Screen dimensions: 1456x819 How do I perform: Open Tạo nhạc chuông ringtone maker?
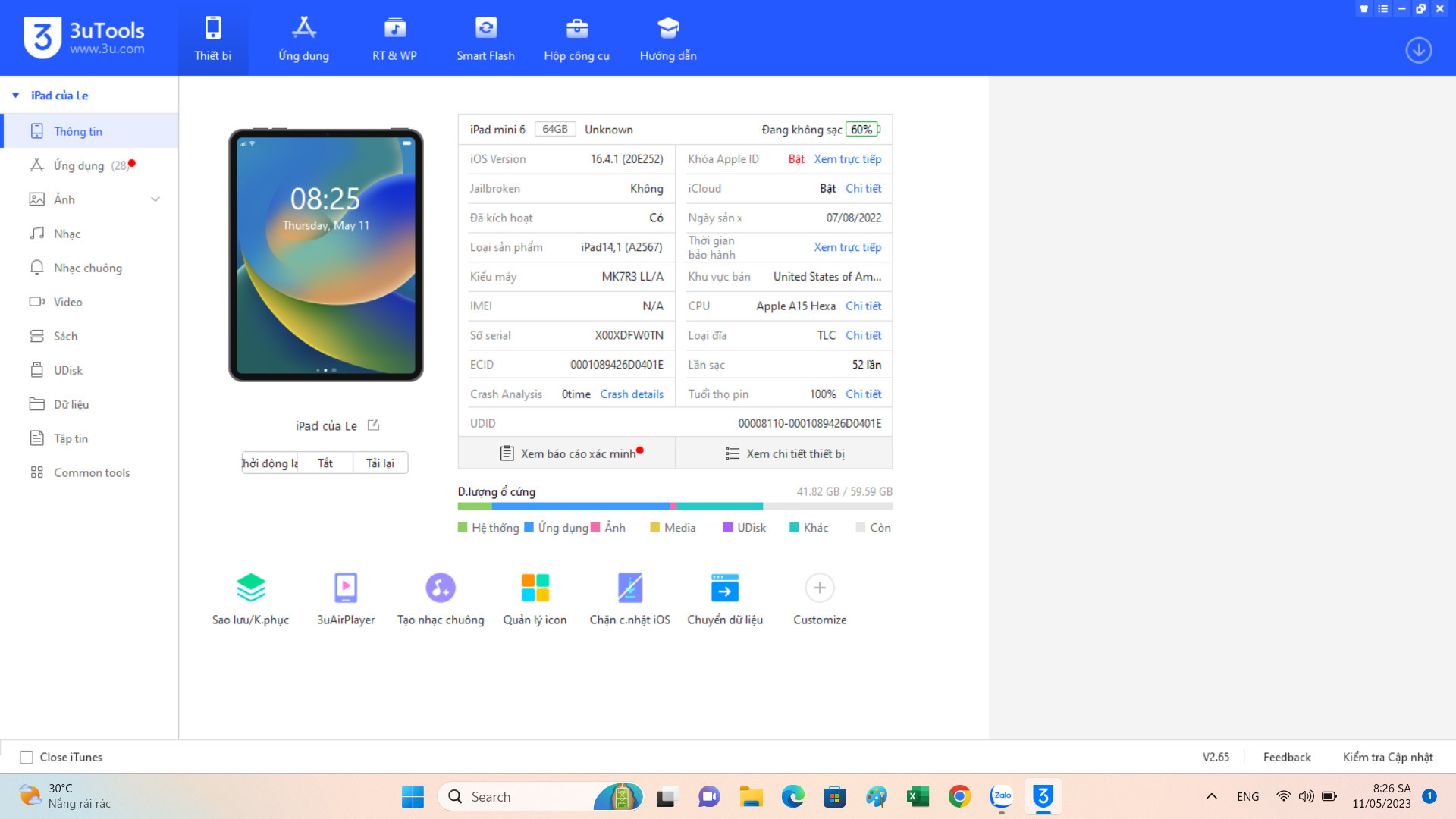tap(441, 588)
